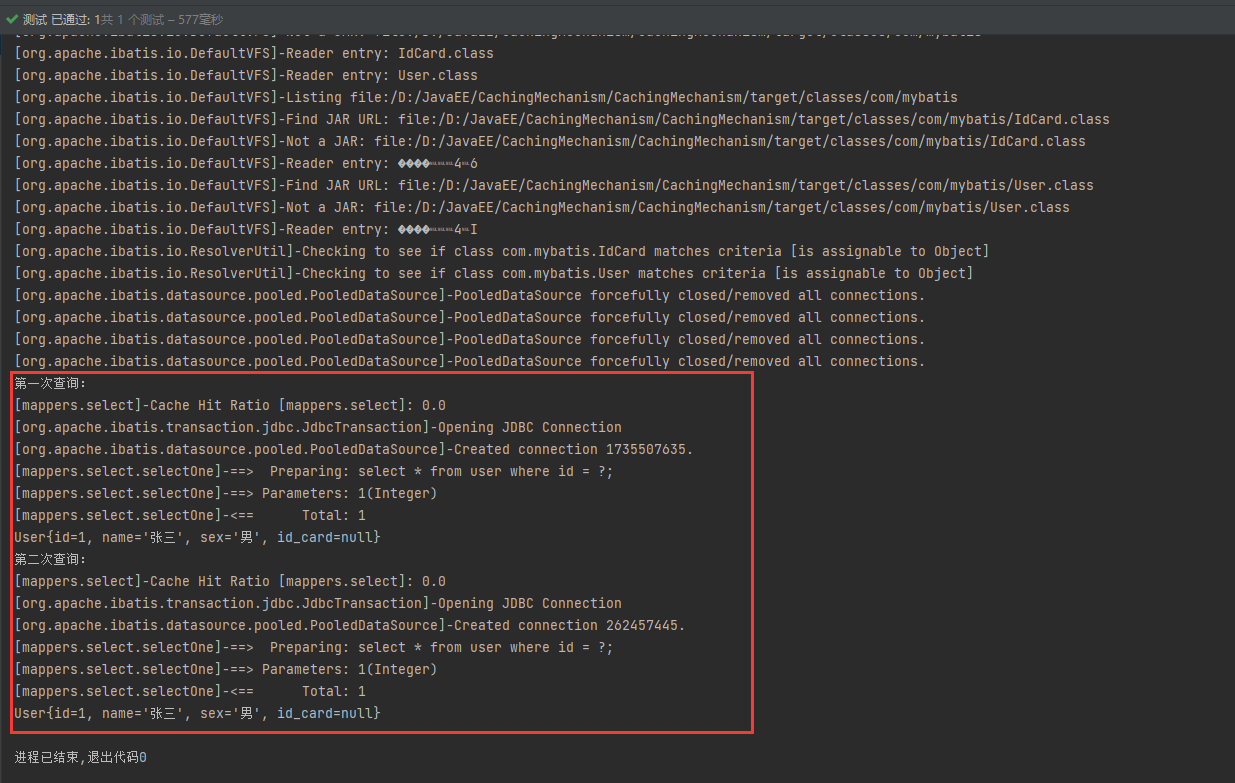Screen dimensions: 1235x783
Task: Select the 'Reader entry: IdCard.class' log line
Action: pos(254,54)
